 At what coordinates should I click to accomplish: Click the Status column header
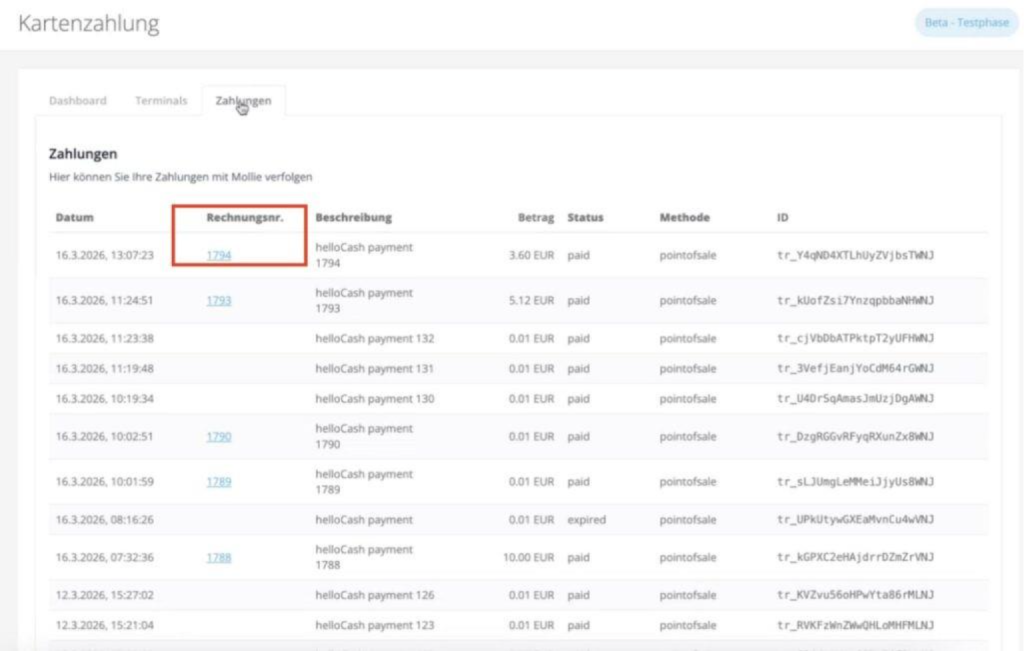click(585, 217)
